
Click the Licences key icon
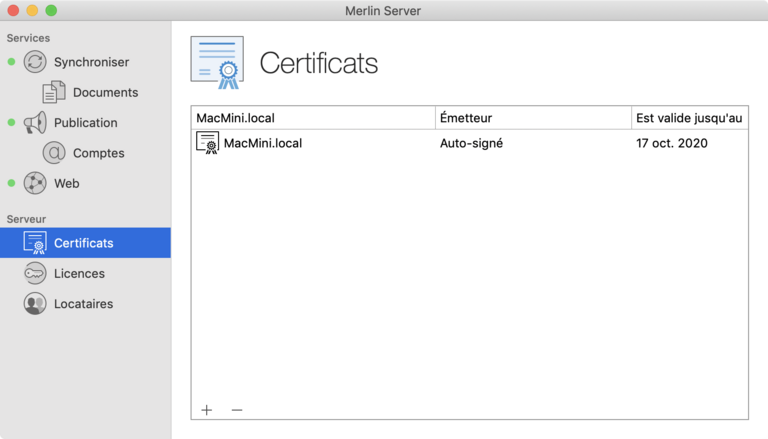(35, 273)
